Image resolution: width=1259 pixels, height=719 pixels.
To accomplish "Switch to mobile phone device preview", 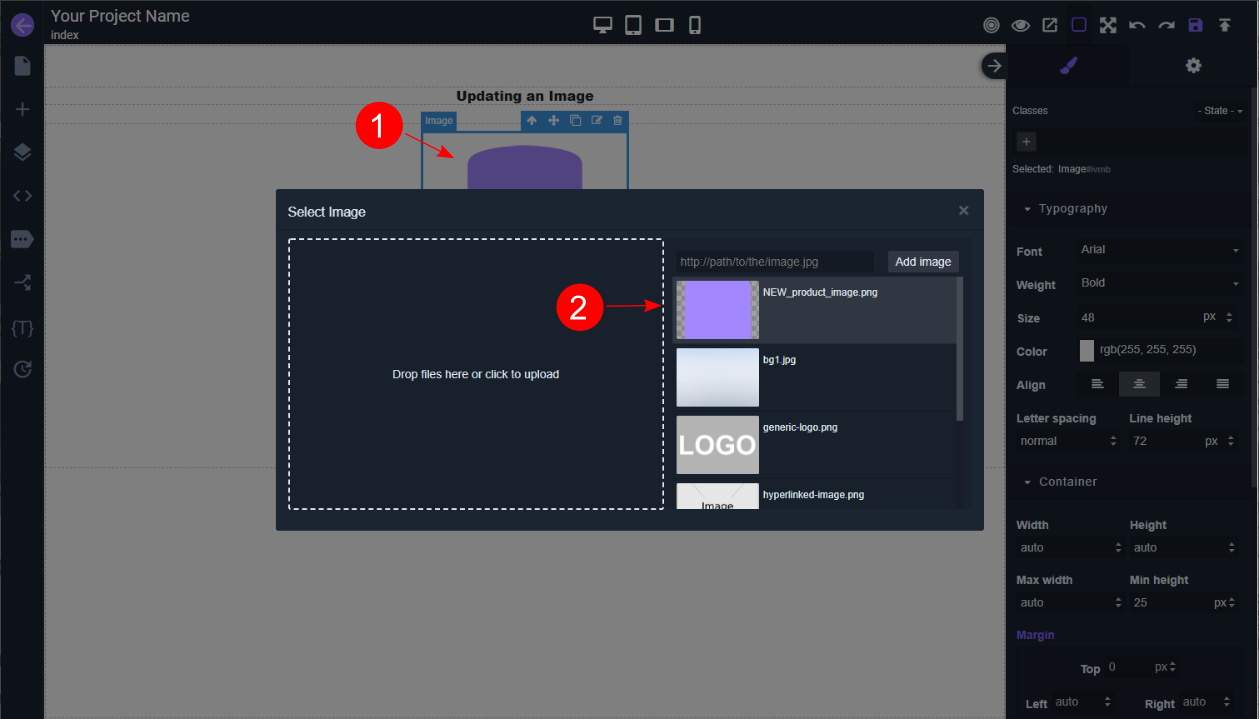I will pyautogui.click(x=695, y=25).
